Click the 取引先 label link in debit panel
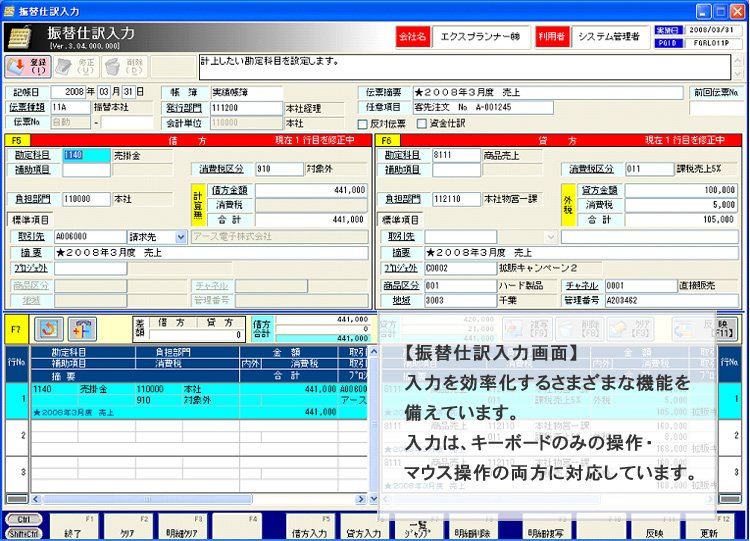Viewport: 750px width, 541px height. [31, 237]
